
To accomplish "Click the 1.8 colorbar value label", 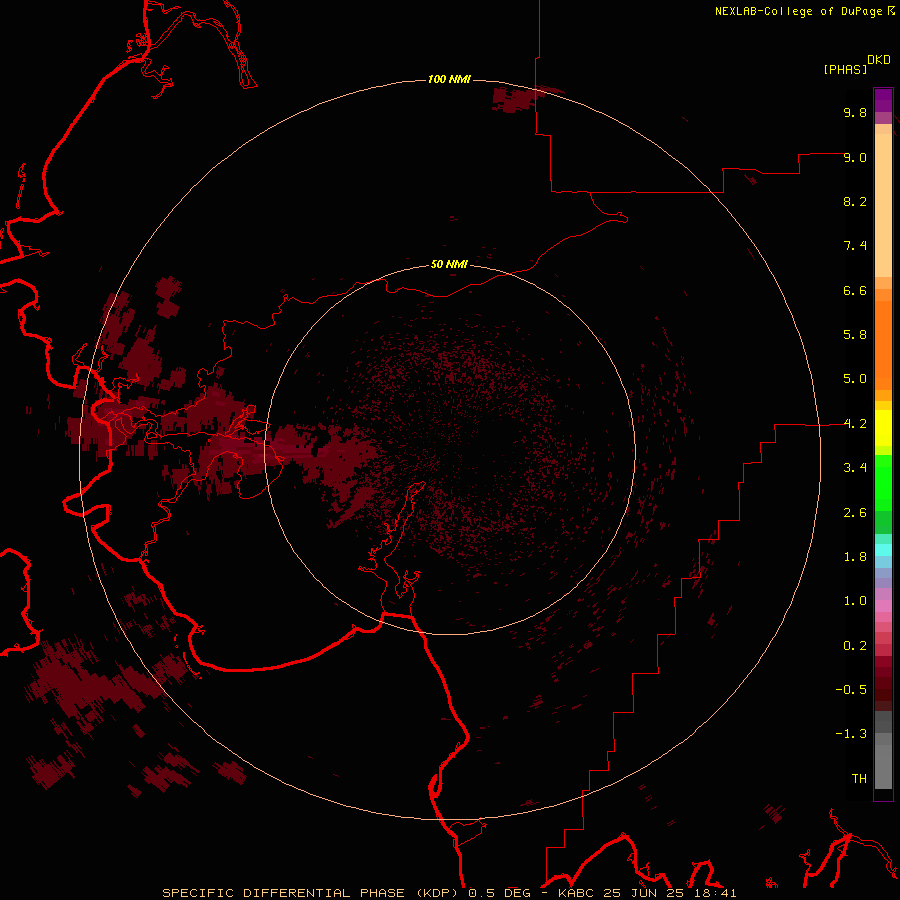I will pyautogui.click(x=855, y=557).
